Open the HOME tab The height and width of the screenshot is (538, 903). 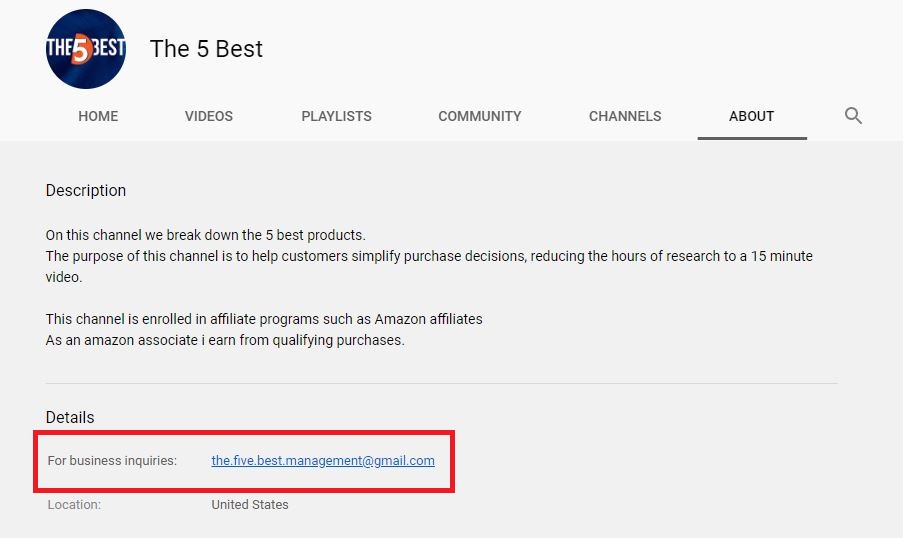[x=98, y=116]
